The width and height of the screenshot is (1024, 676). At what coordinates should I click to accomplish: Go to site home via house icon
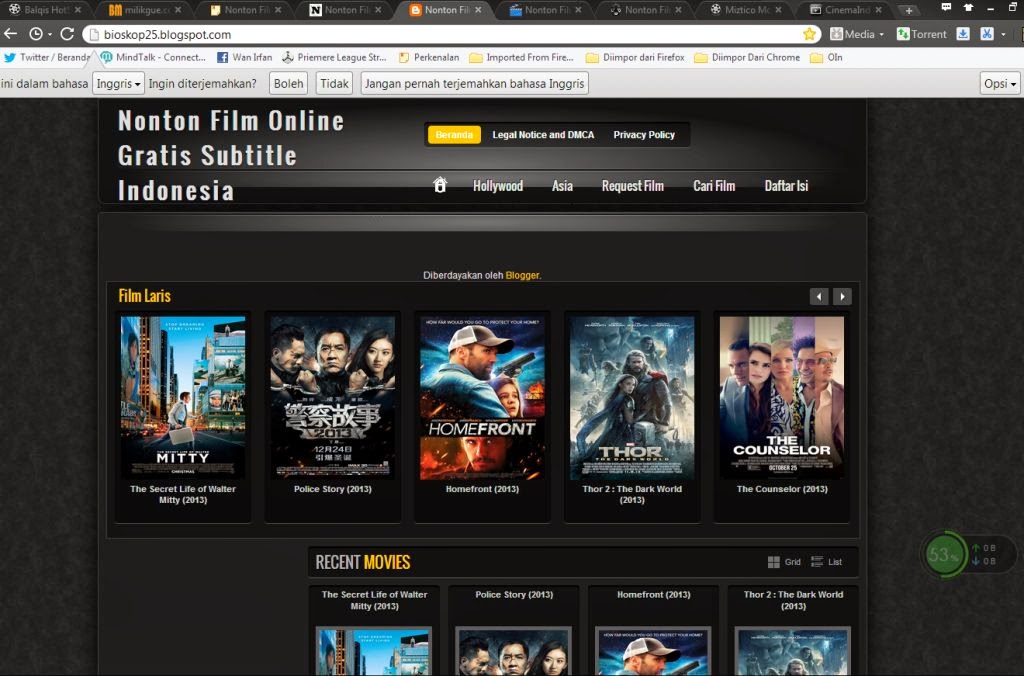pyautogui.click(x=440, y=185)
